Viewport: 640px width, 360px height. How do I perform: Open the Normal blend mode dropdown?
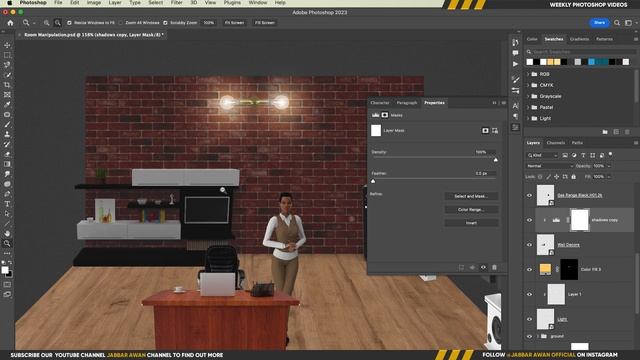[549, 166]
